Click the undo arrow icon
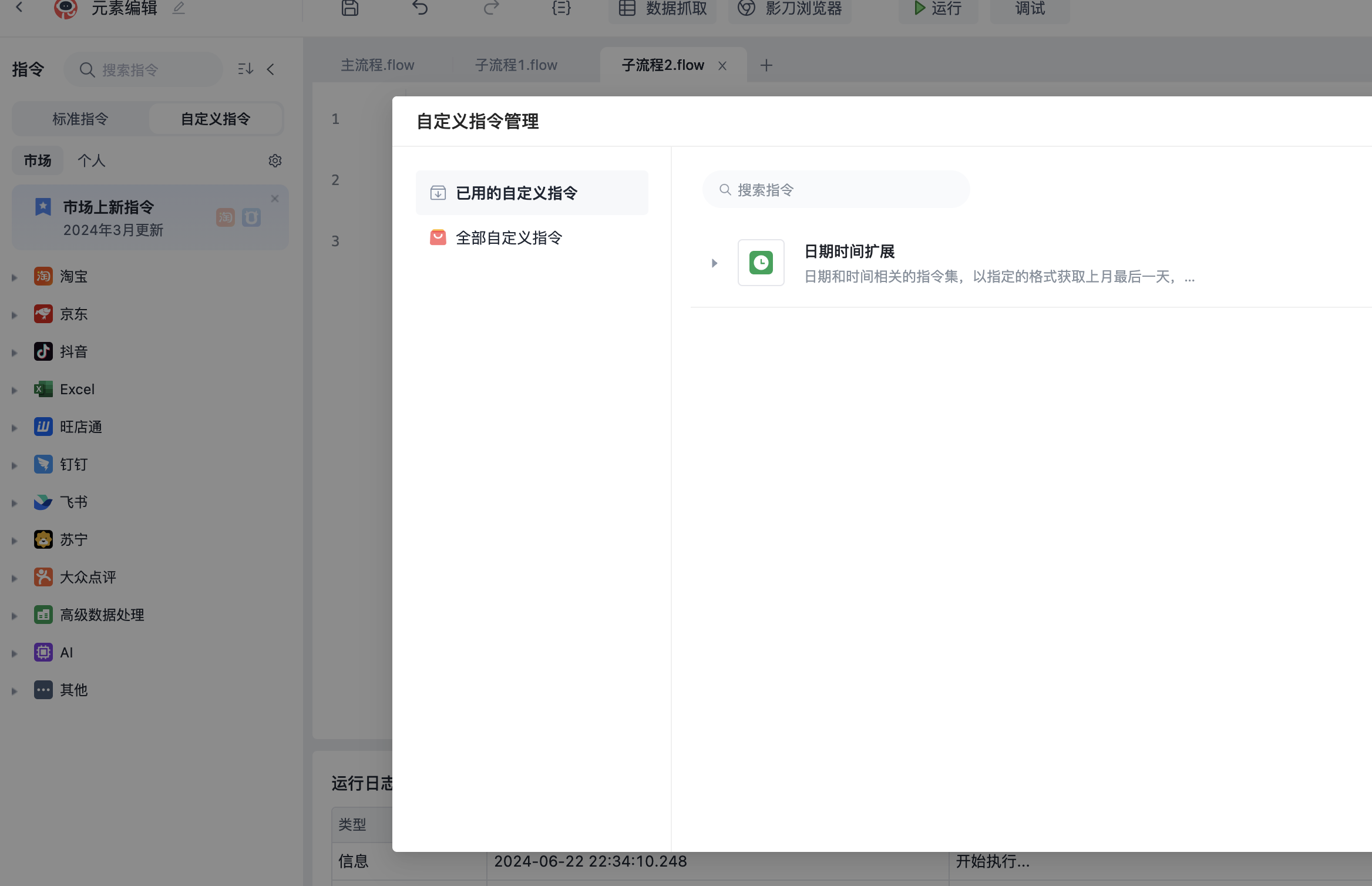The image size is (1372, 886). point(420,8)
